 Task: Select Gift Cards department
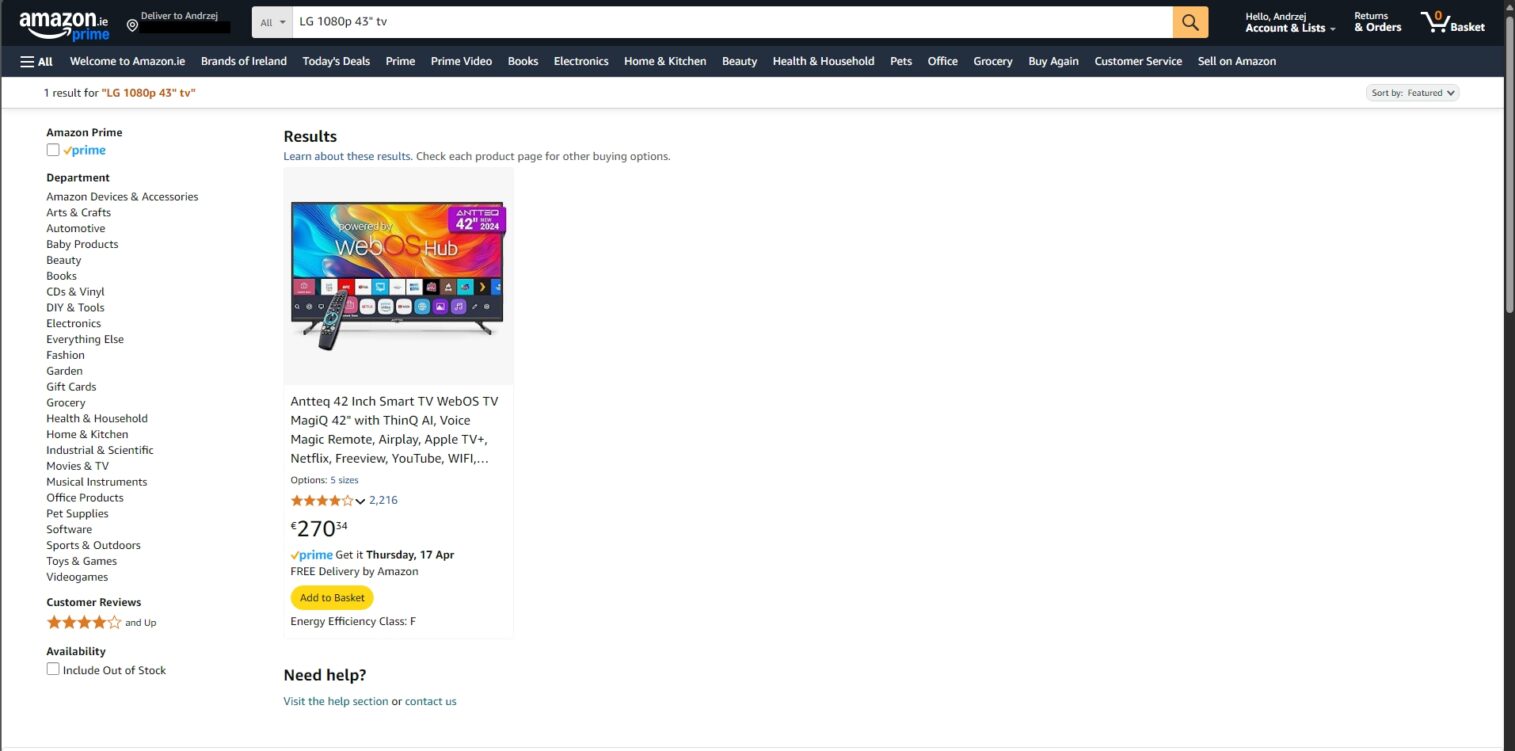tap(71, 387)
